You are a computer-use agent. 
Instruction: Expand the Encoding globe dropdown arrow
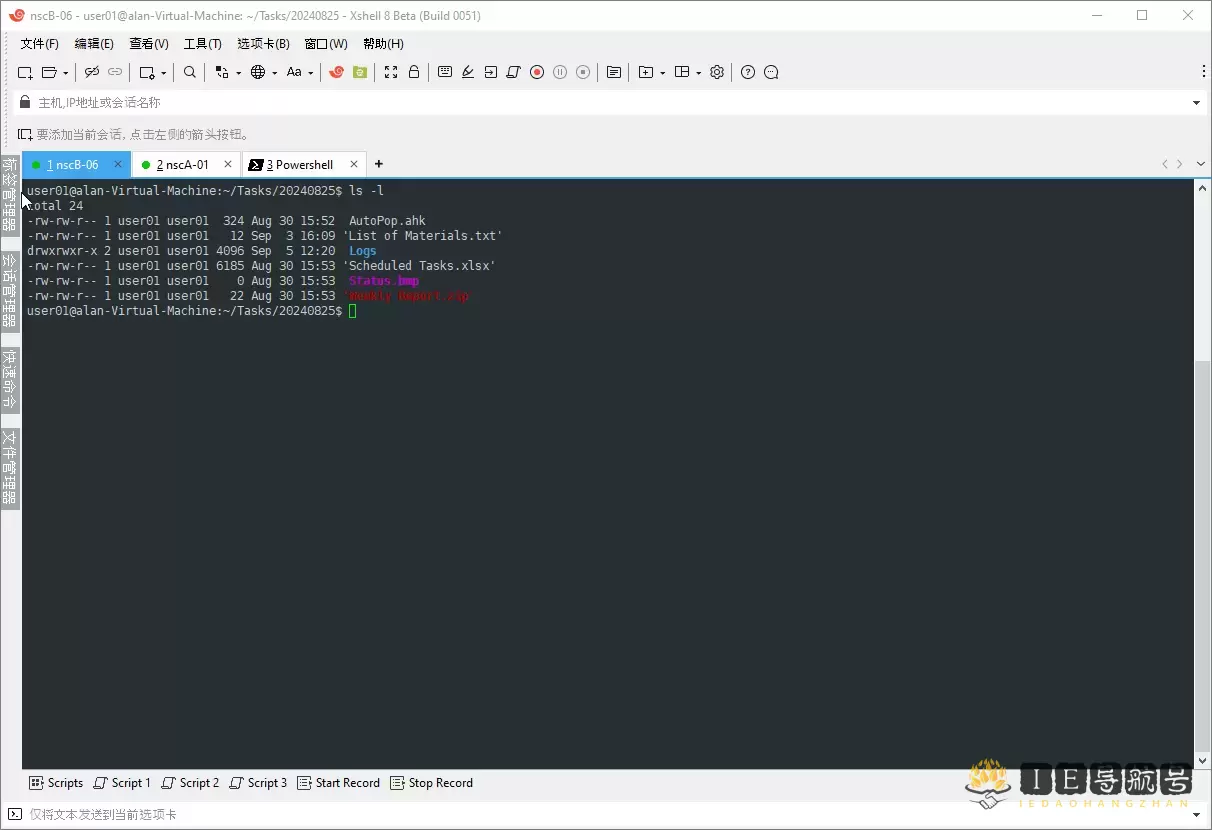point(275,72)
